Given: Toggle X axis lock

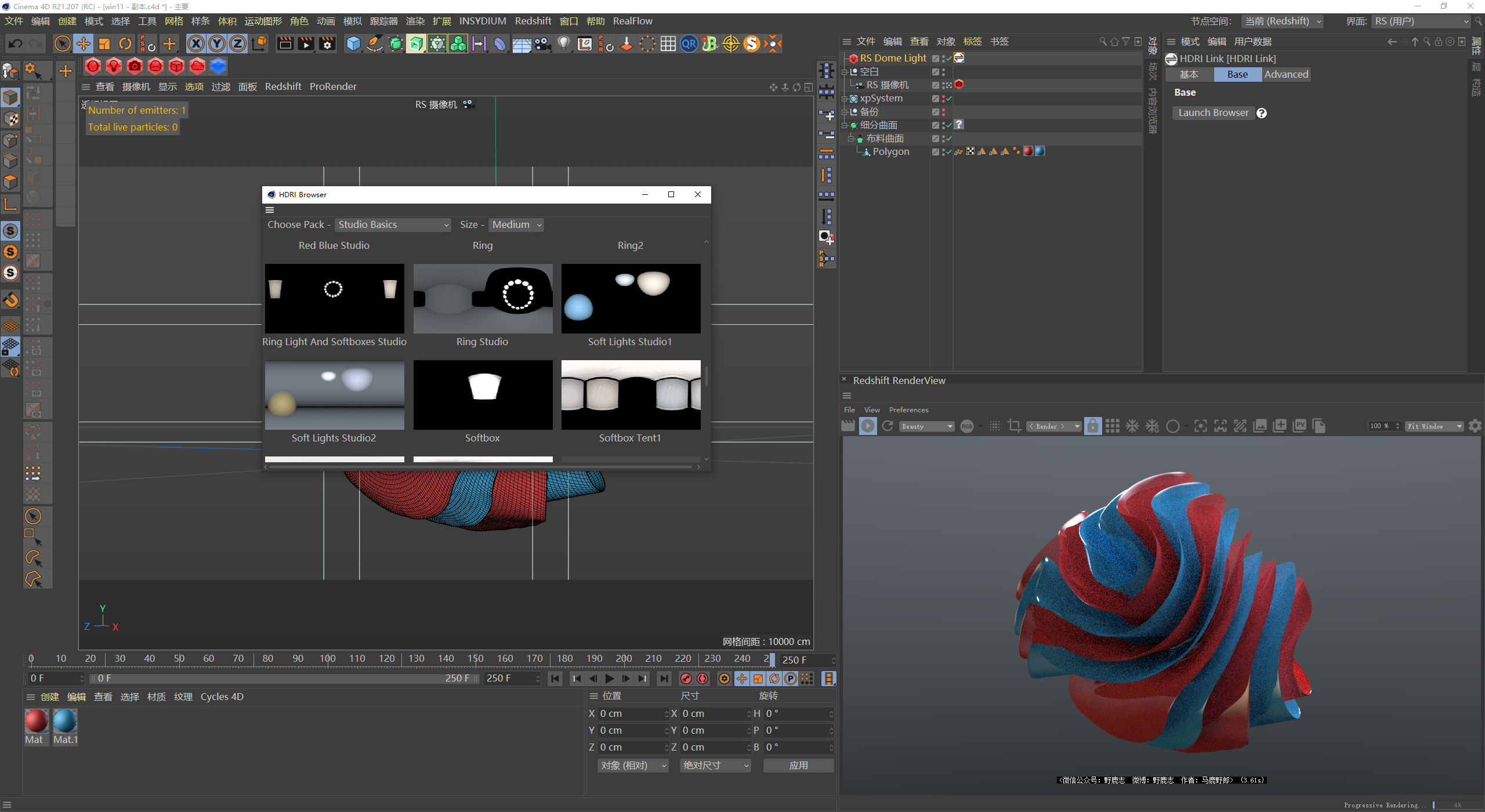Looking at the screenshot, I should point(196,43).
